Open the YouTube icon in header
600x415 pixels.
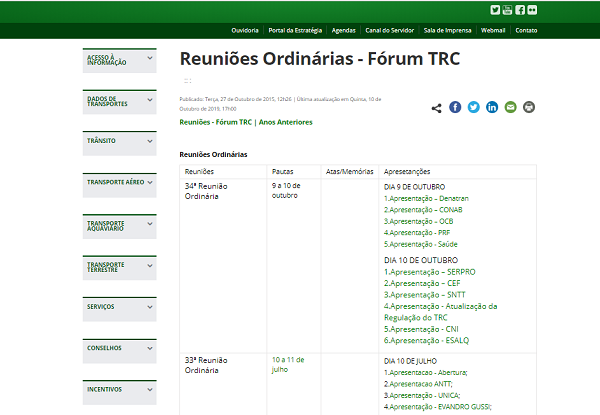508,10
